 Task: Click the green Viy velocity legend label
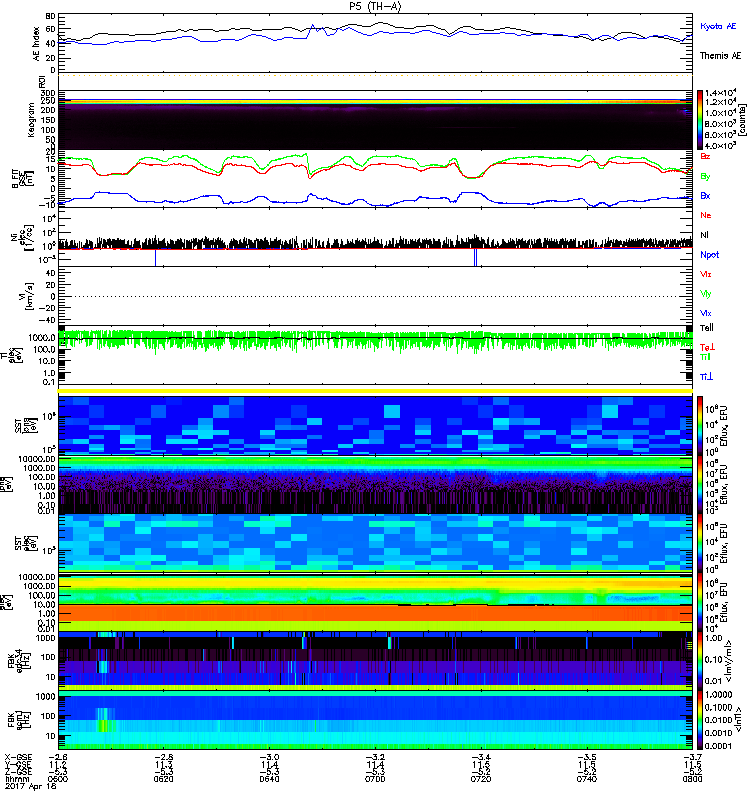[x=706, y=294]
